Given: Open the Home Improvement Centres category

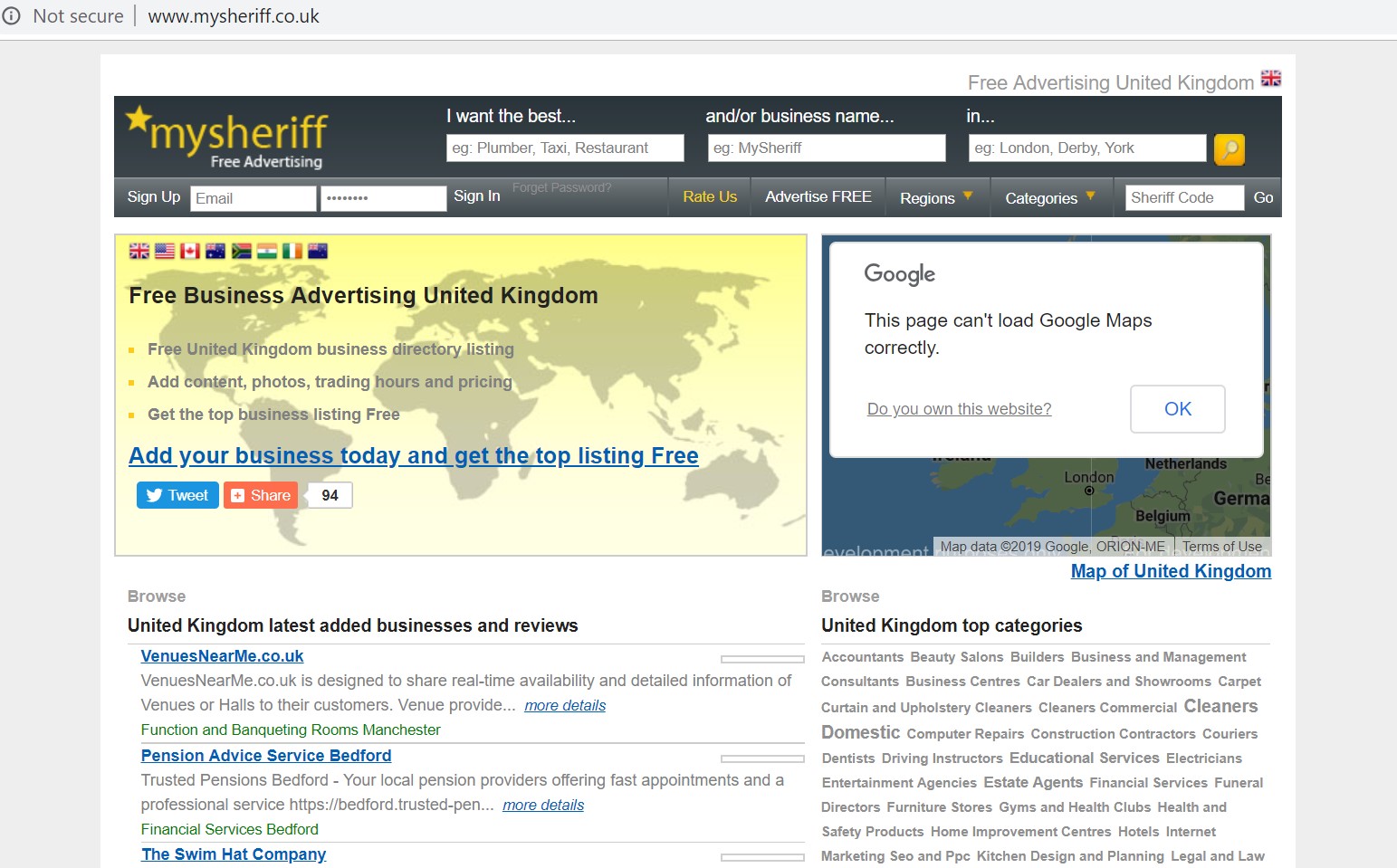Looking at the screenshot, I should pos(1020,832).
